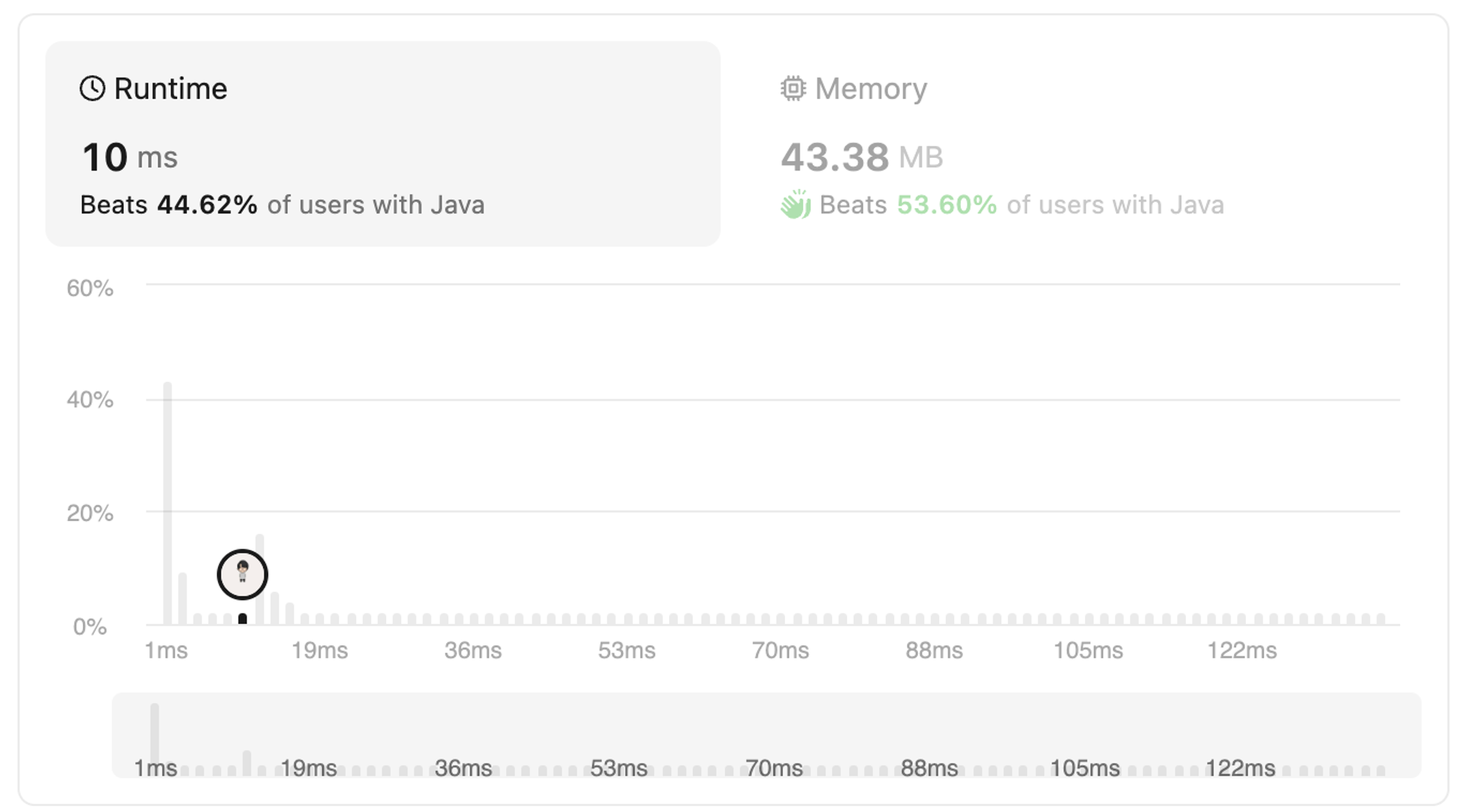Click the clock icon beside Runtime
1477x812 pixels.
pos(92,89)
